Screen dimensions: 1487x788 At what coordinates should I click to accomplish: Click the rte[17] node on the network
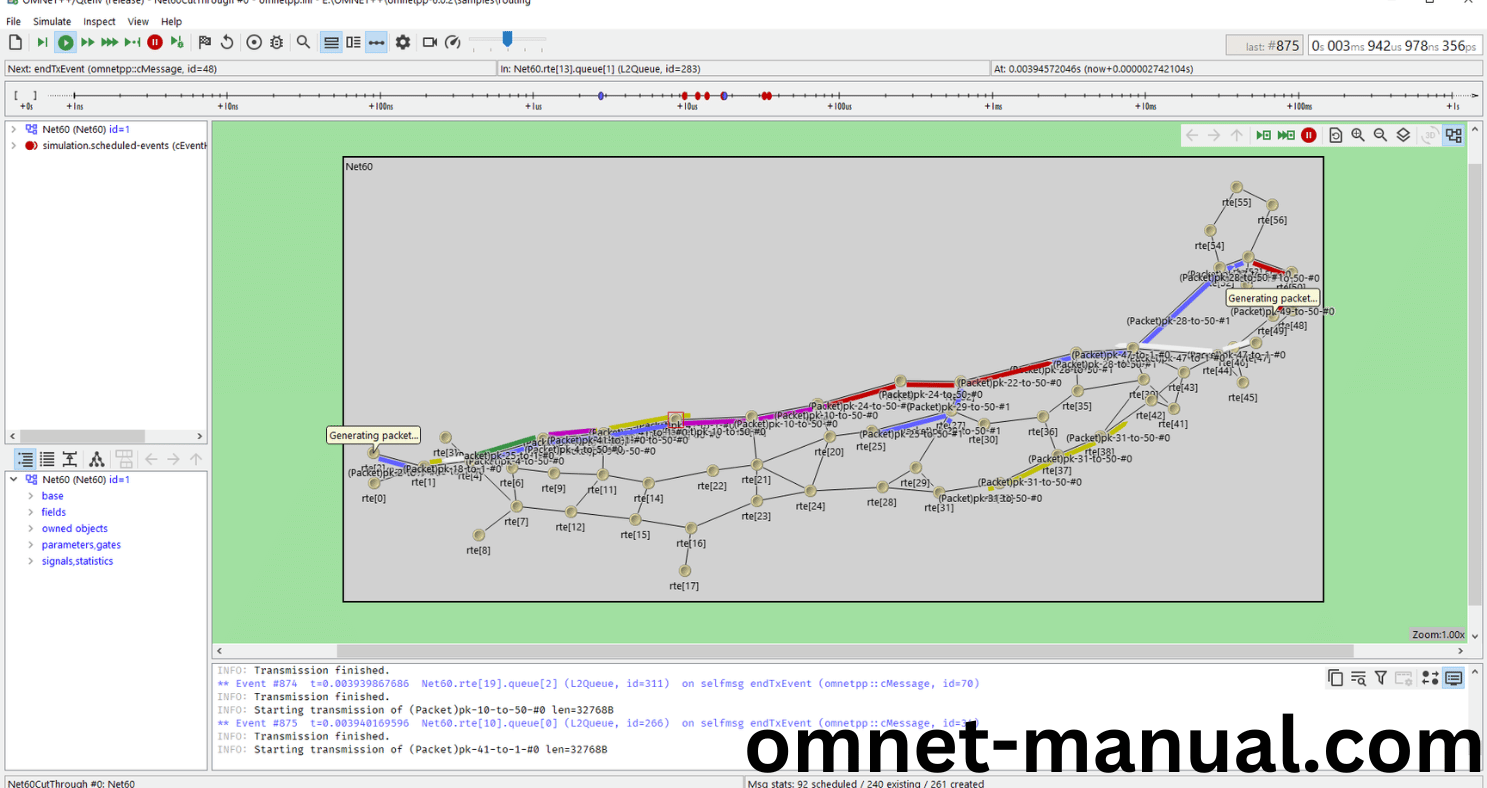[x=685, y=571]
